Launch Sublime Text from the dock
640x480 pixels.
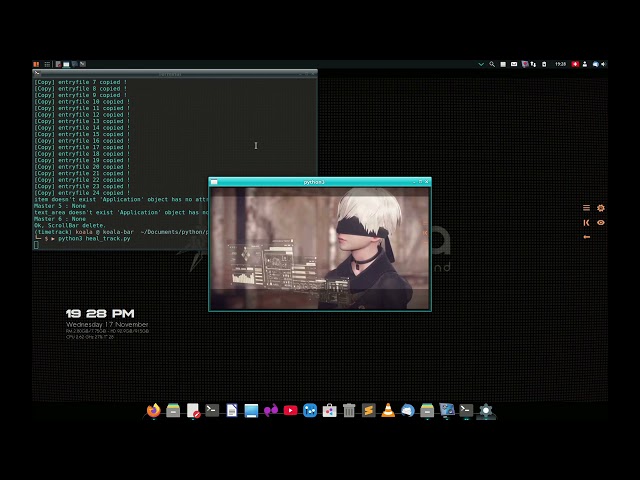(x=369, y=410)
